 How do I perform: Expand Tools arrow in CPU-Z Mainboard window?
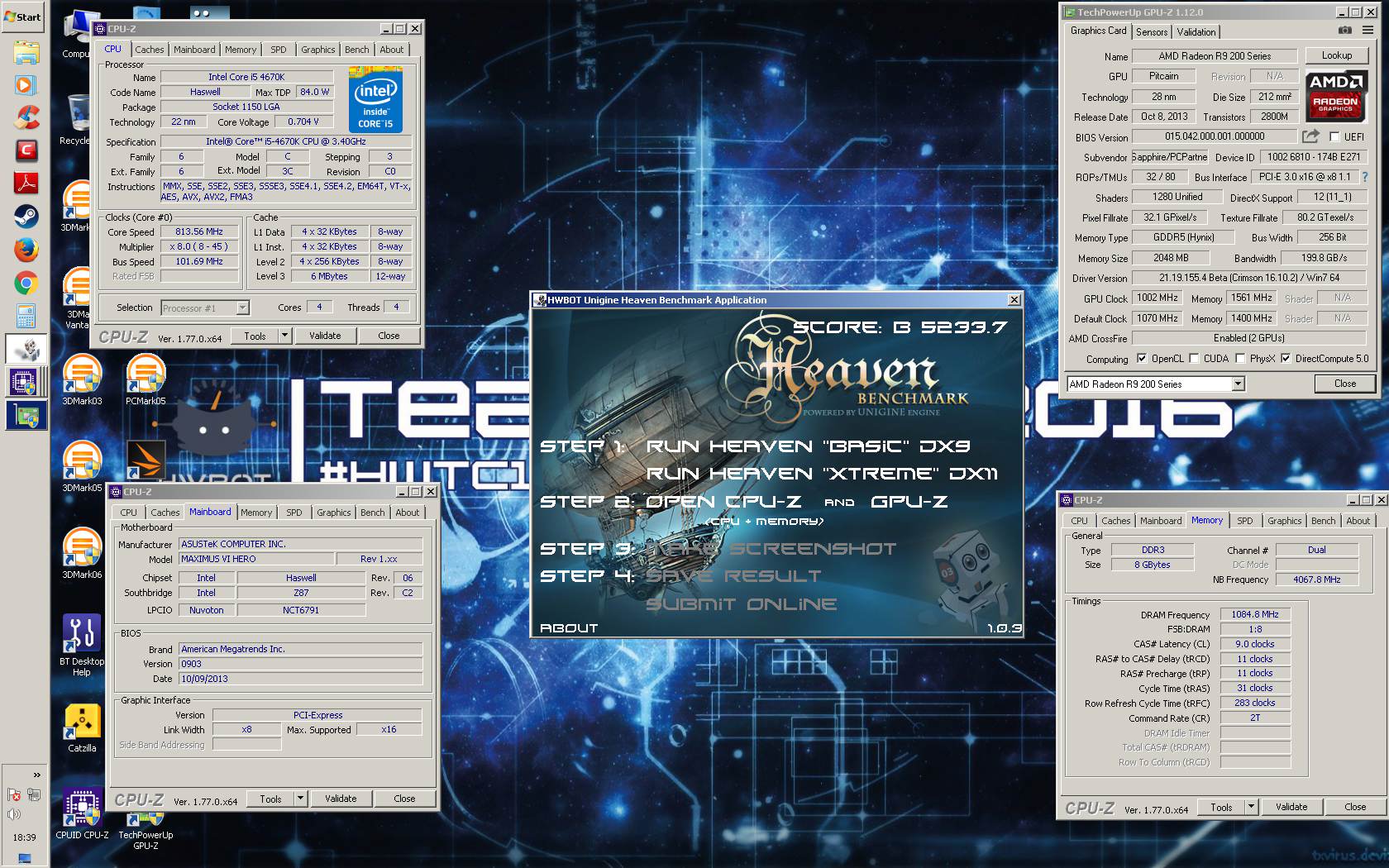[x=301, y=799]
